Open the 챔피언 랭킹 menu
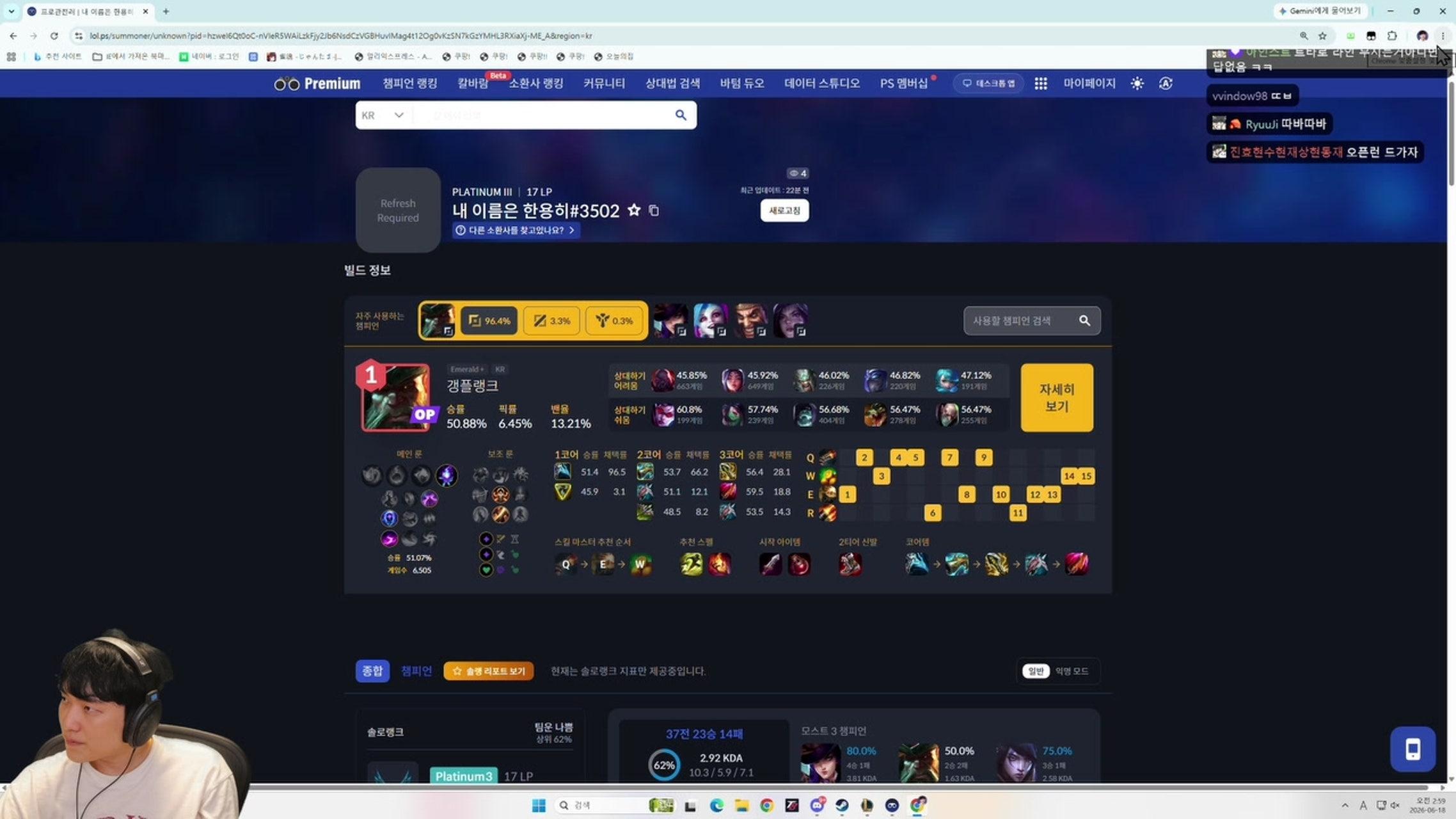 point(409,84)
